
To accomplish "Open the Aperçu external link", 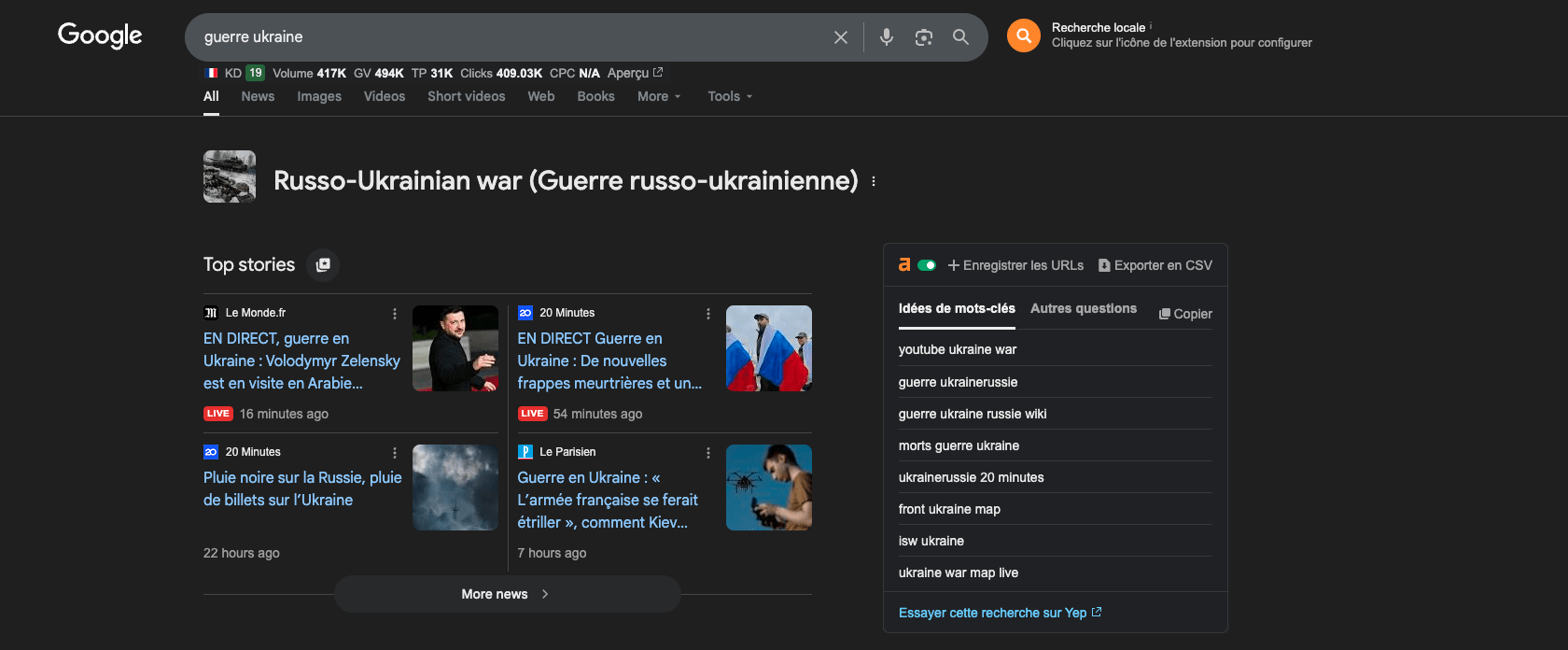I will (x=635, y=73).
